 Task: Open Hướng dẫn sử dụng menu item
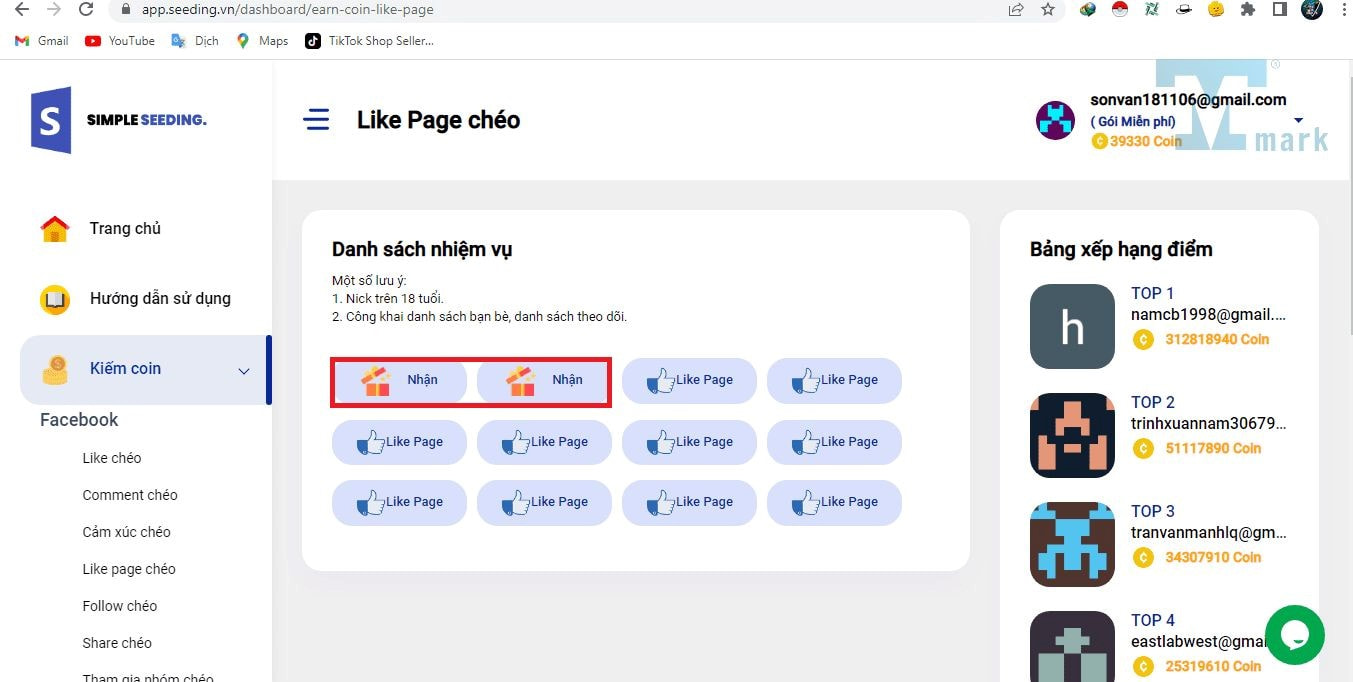pos(160,299)
